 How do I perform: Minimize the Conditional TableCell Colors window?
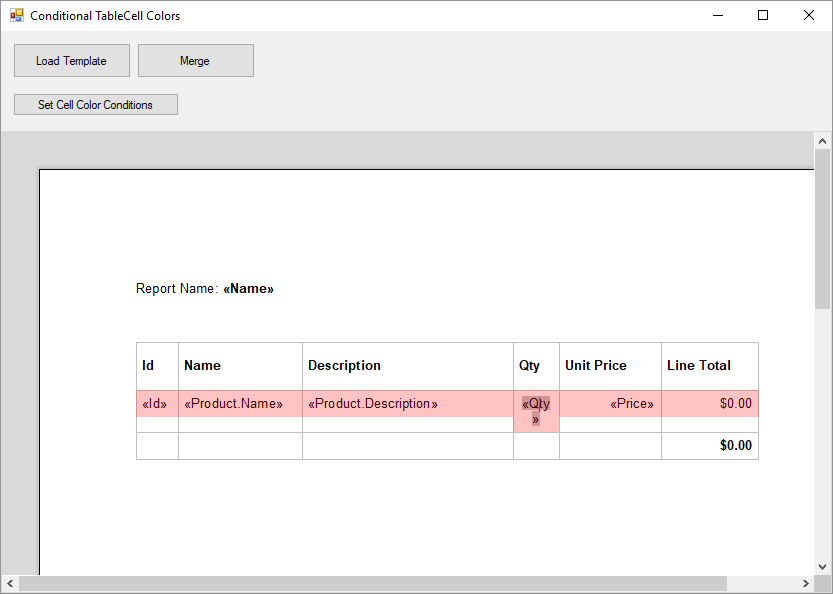(717, 16)
